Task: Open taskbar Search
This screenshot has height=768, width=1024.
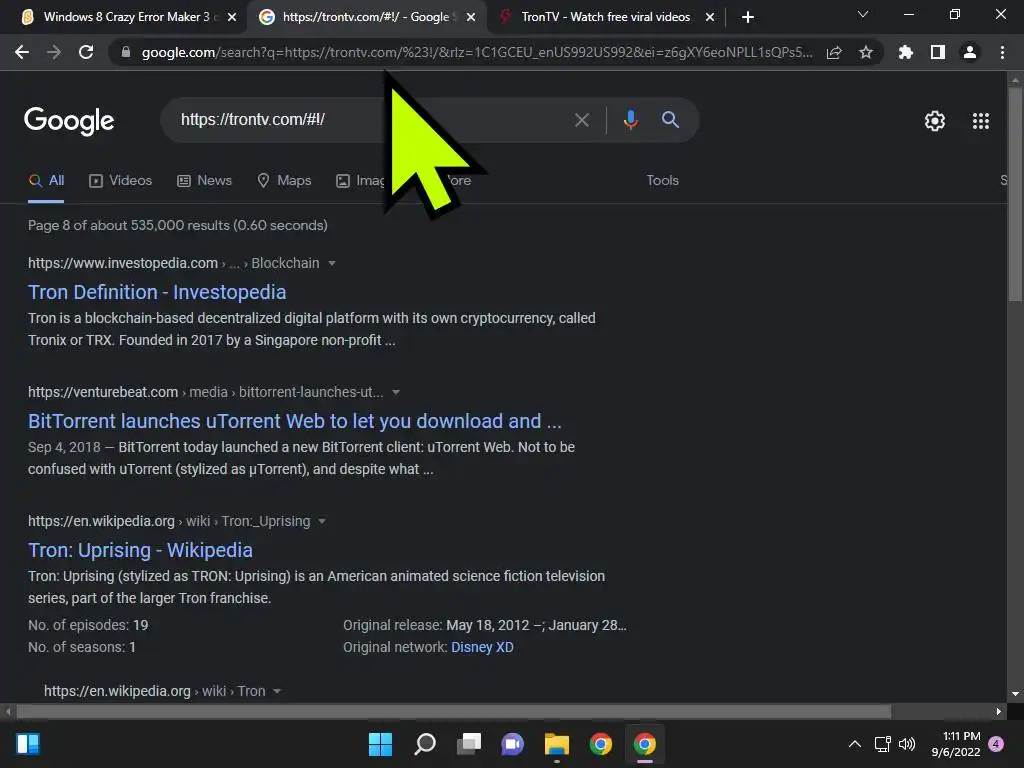Action: [424, 744]
